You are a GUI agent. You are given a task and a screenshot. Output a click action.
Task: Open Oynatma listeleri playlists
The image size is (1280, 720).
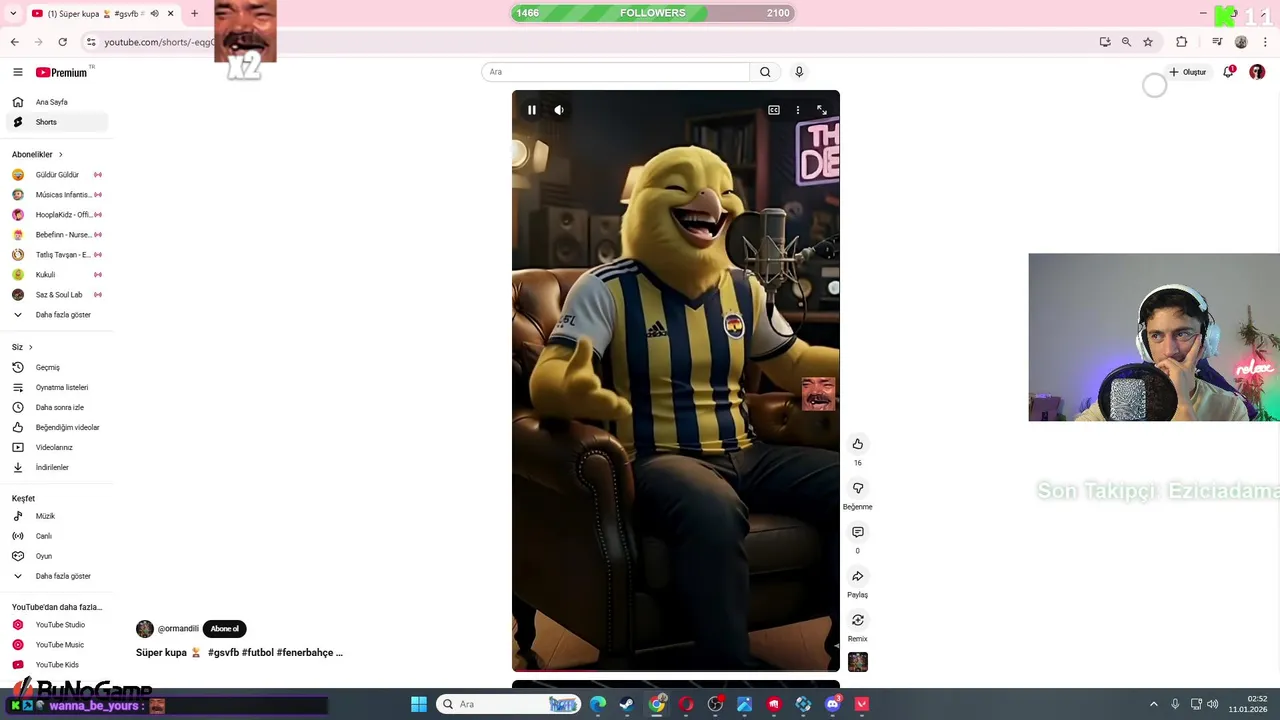[x=57, y=387]
